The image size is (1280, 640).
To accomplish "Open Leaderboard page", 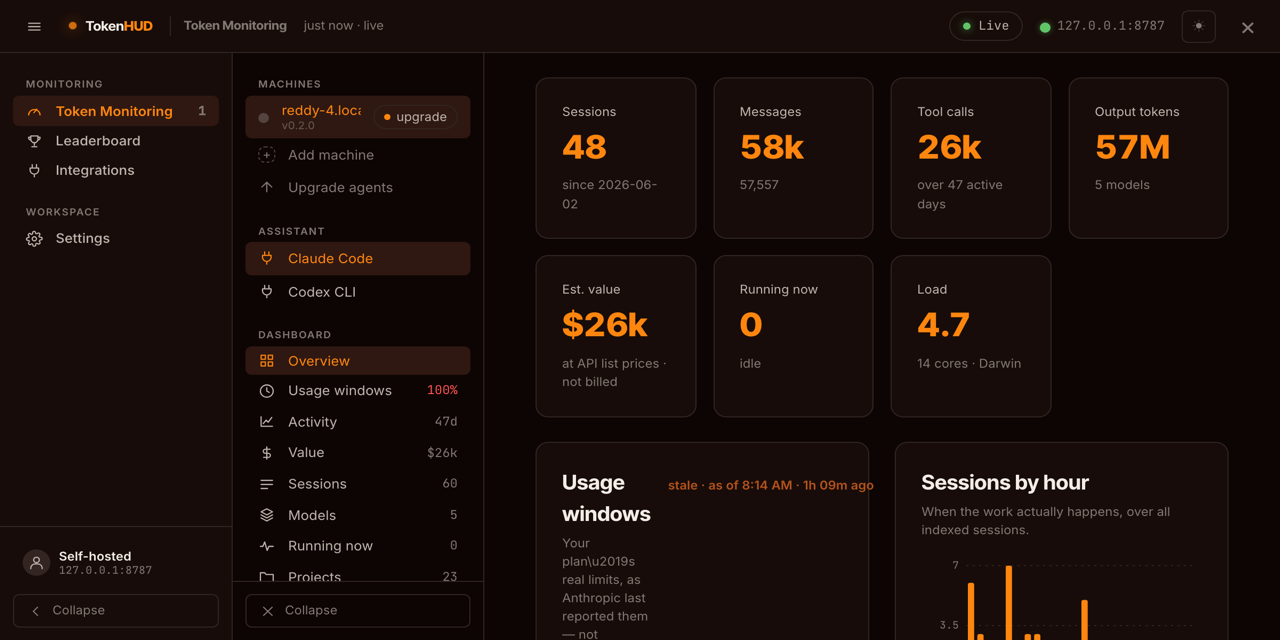I will coord(116,141).
